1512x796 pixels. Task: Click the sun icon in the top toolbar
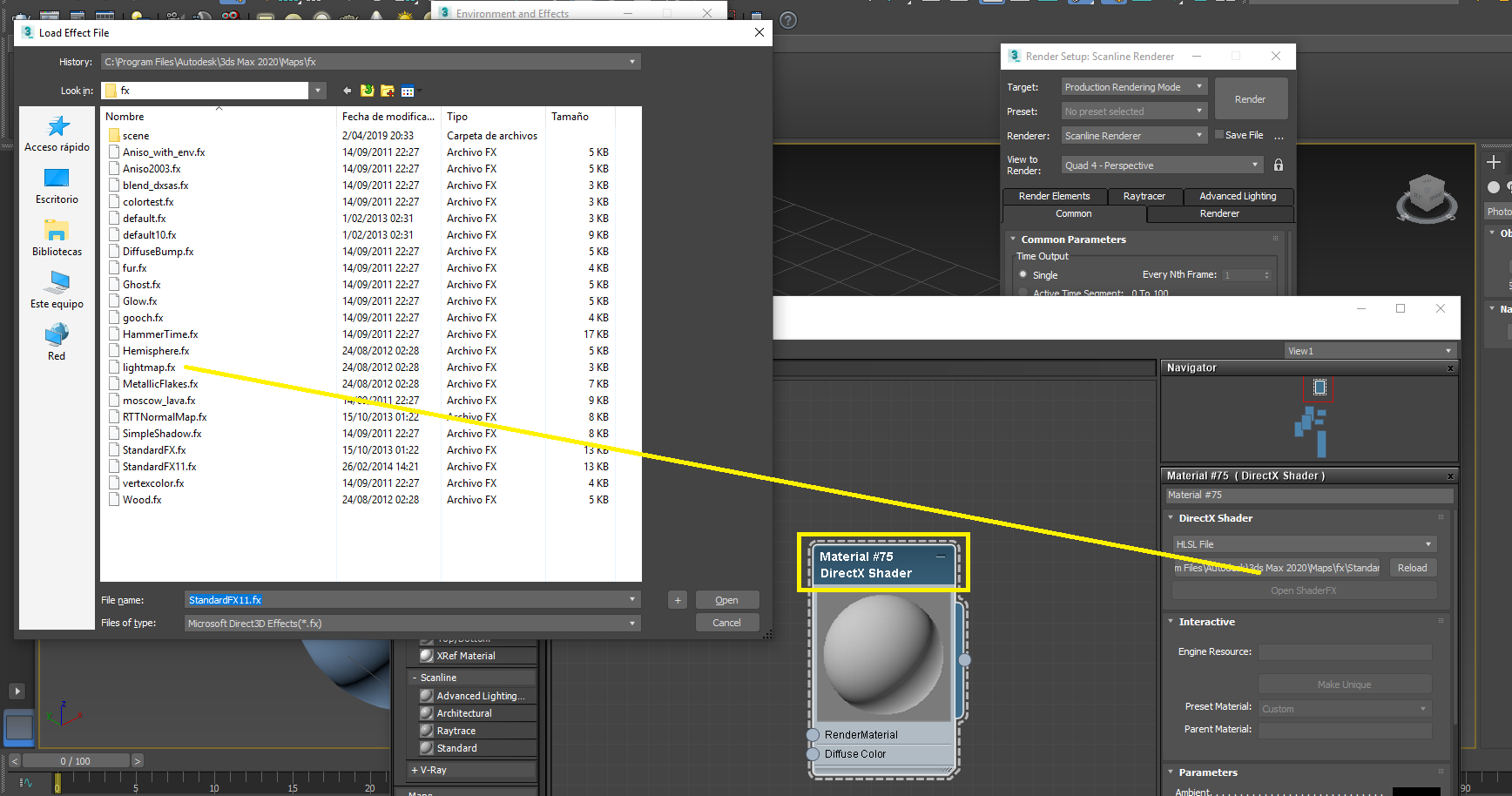click(x=405, y=17)
